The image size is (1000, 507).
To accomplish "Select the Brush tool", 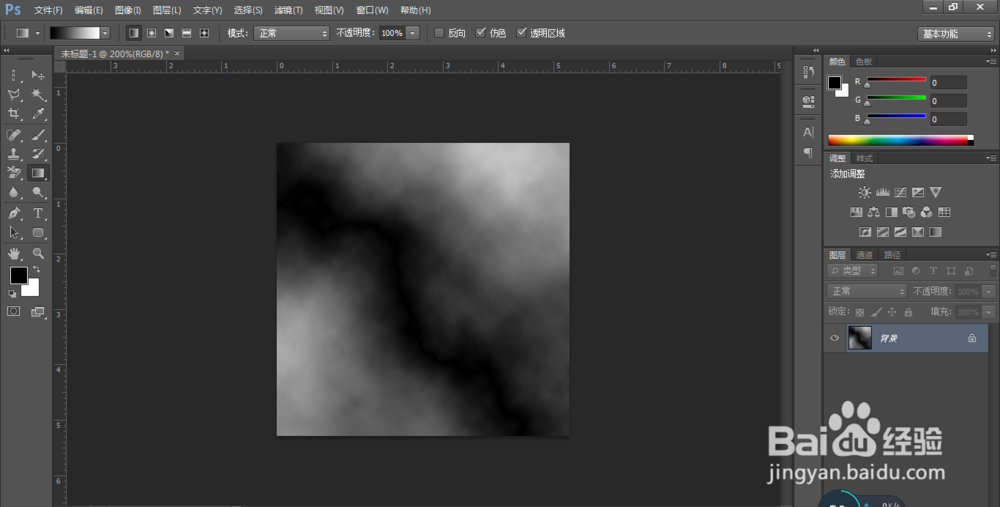I will tap(38, 135).
